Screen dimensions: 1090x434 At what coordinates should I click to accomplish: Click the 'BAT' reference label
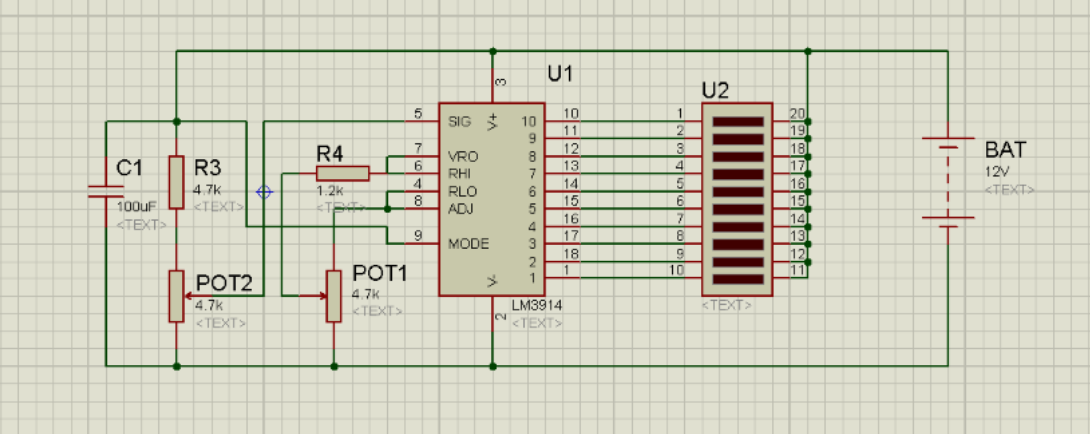tap(1005, 150)
